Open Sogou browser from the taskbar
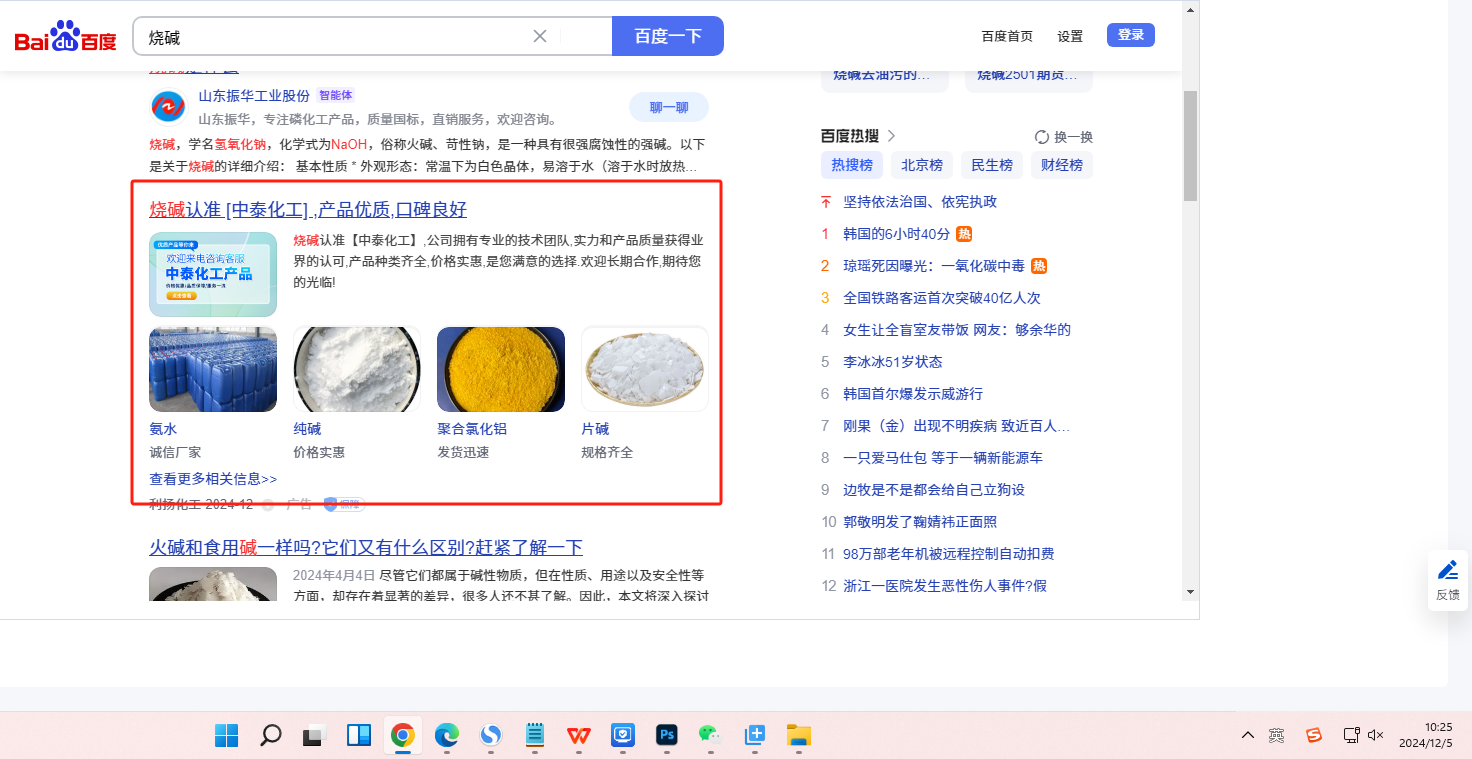Viewport: 1472px width, 759px height. [x=491, y=735]
